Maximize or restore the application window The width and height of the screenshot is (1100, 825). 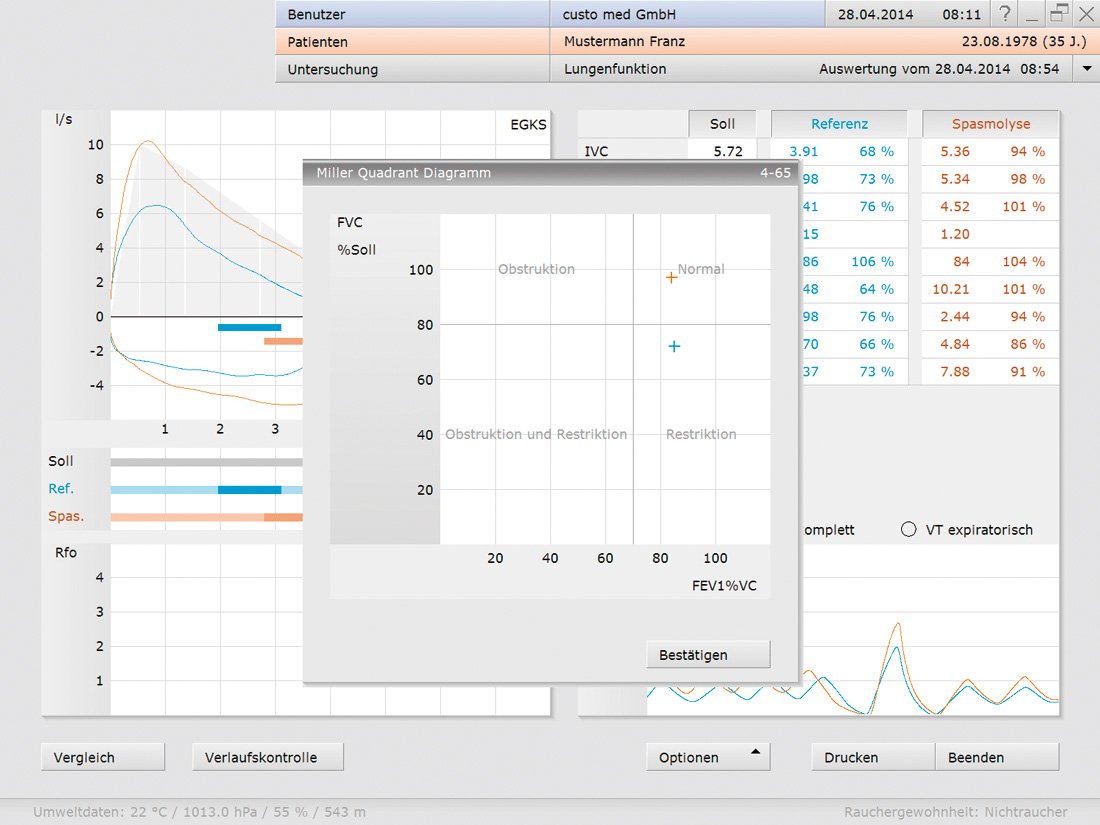(1059, 15)
